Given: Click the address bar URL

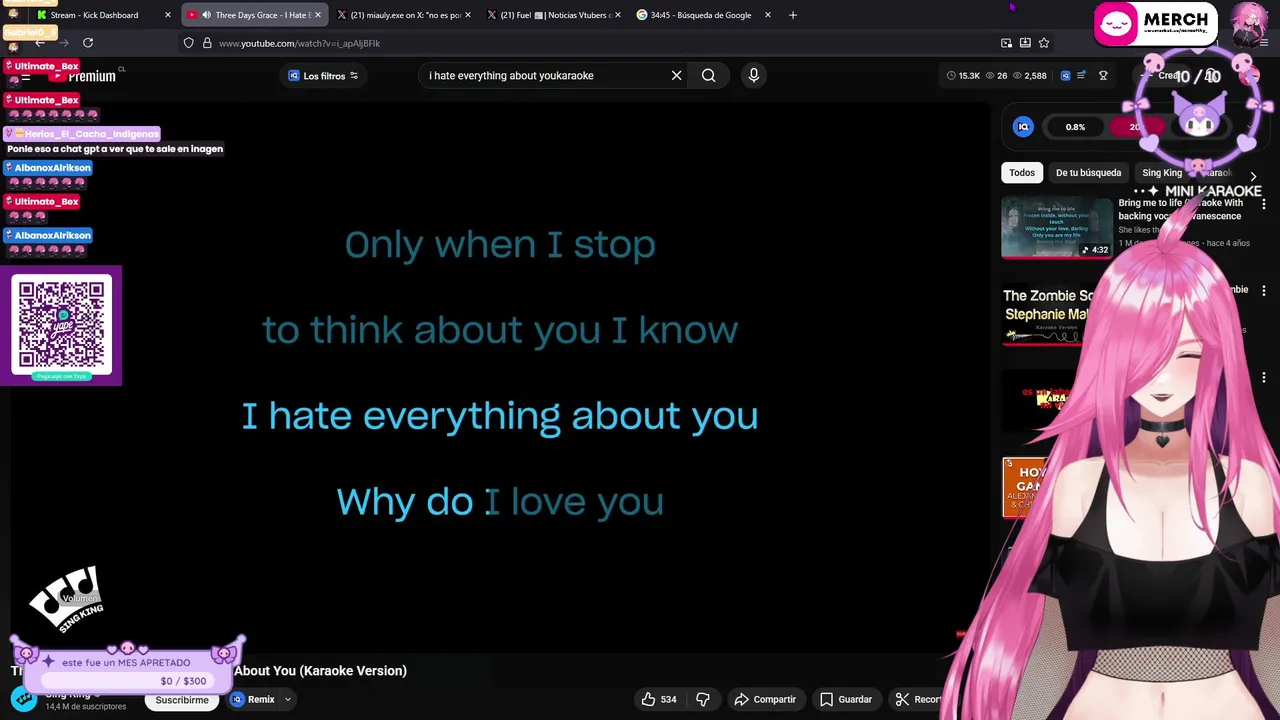Looking at the screenshot, I should coord(300,43).
